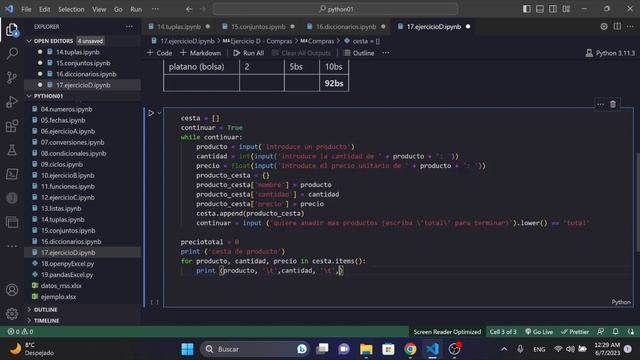640x360 pixels.
Task: Run the current notebook cell
Action: tap(151, 113)
